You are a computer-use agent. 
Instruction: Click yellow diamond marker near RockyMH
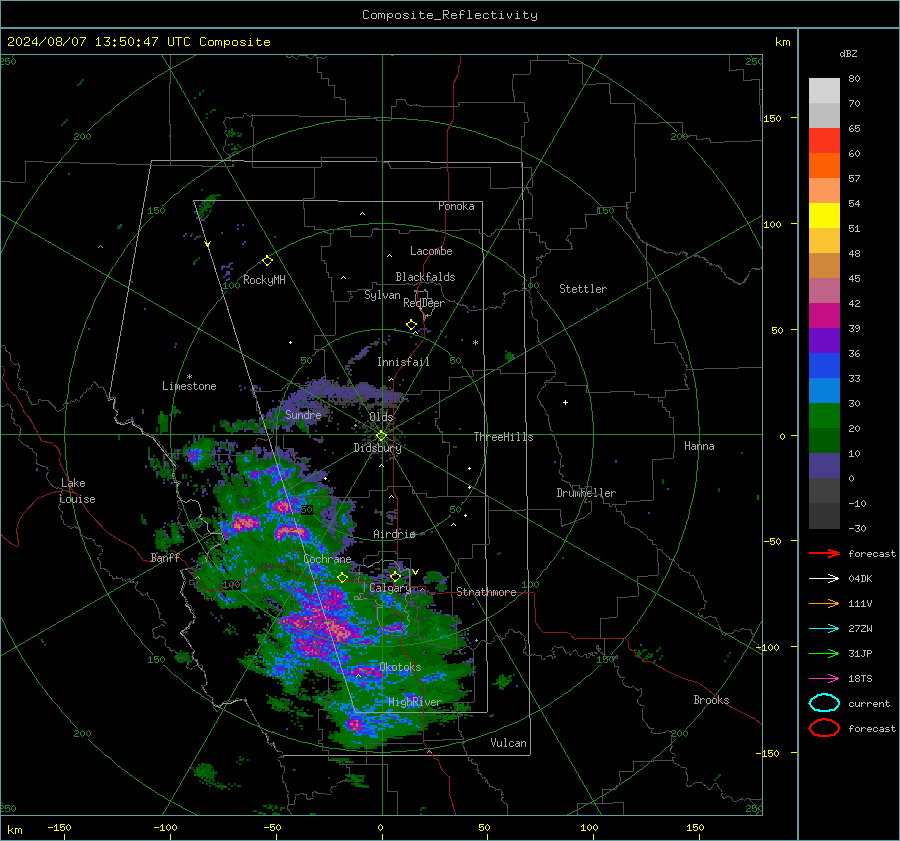pos(267,261)
